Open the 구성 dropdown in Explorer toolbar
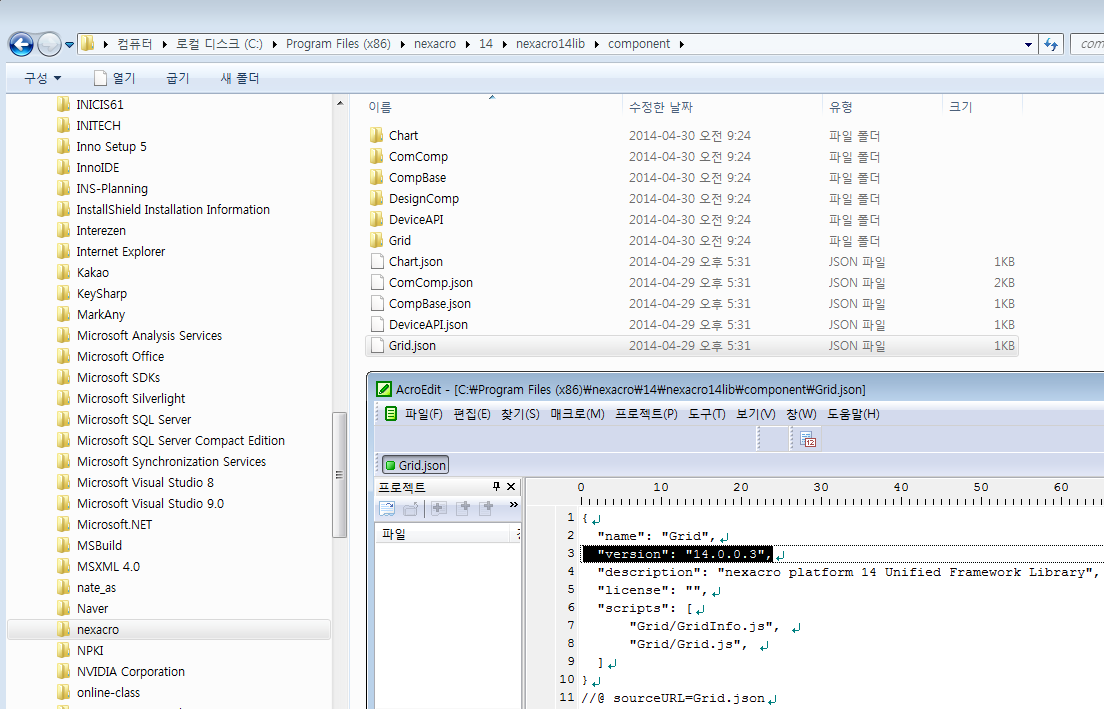Image resolution: width=1104 pixels, height=709 pixels. 42,78
